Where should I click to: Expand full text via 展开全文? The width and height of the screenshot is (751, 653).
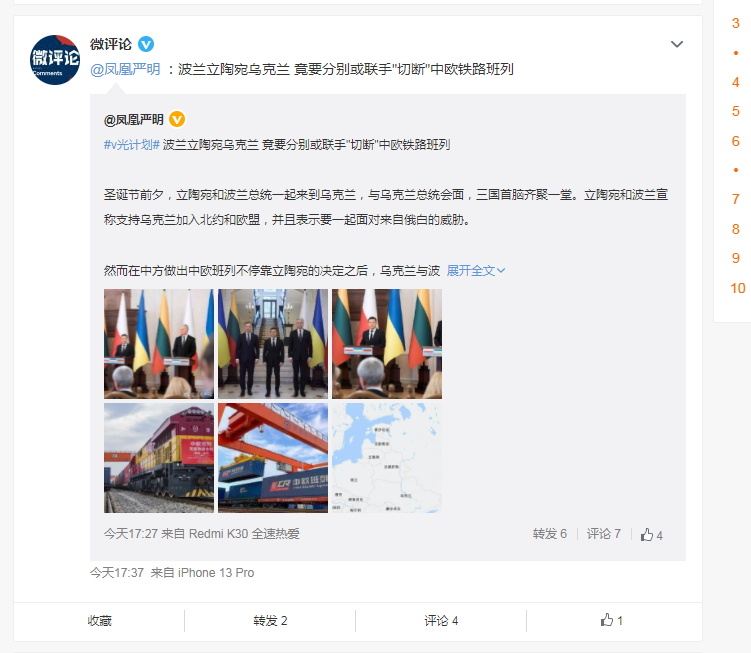pos(476,271)
